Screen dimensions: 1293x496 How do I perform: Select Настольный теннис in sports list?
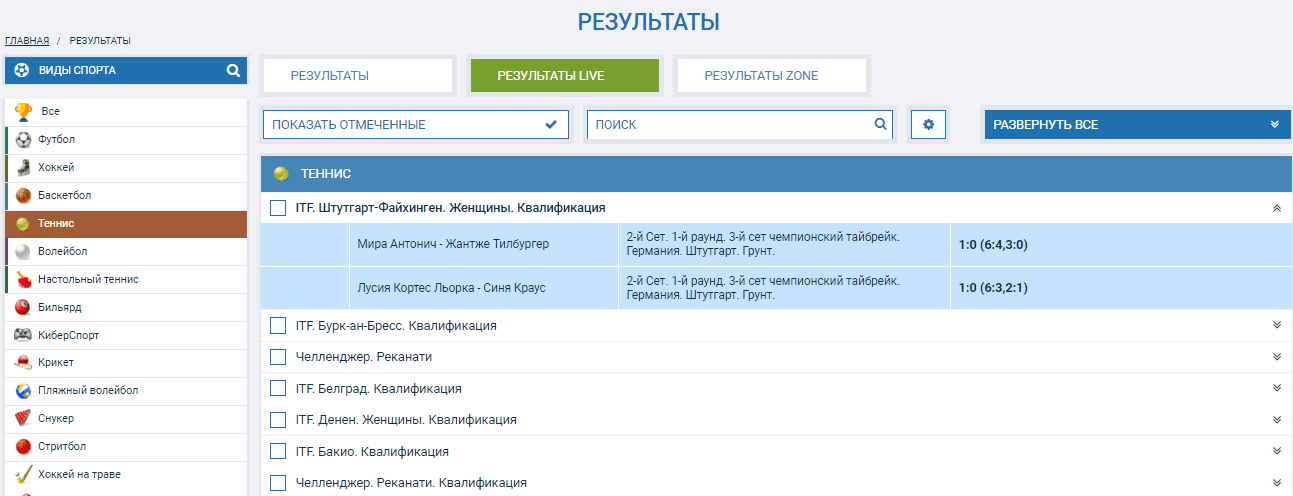pos(126,280)
